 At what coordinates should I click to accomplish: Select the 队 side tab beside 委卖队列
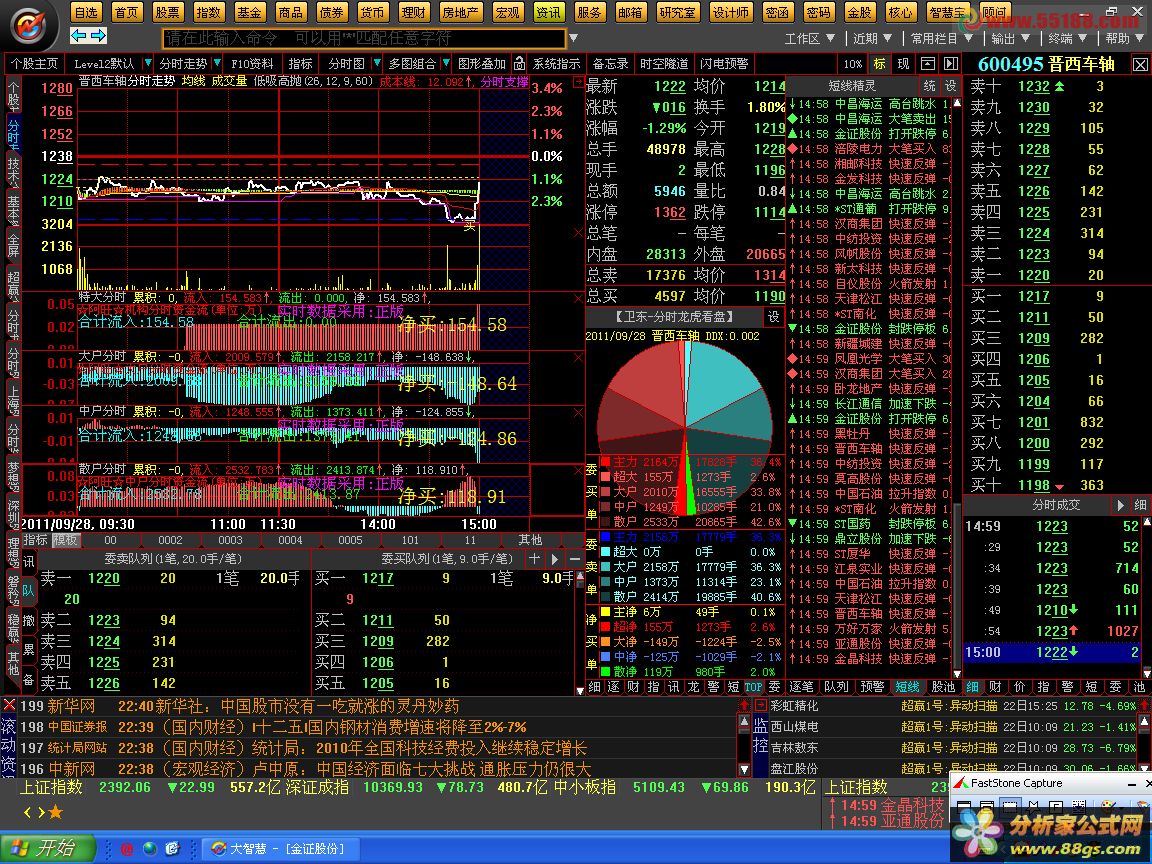tap(28, 590)
